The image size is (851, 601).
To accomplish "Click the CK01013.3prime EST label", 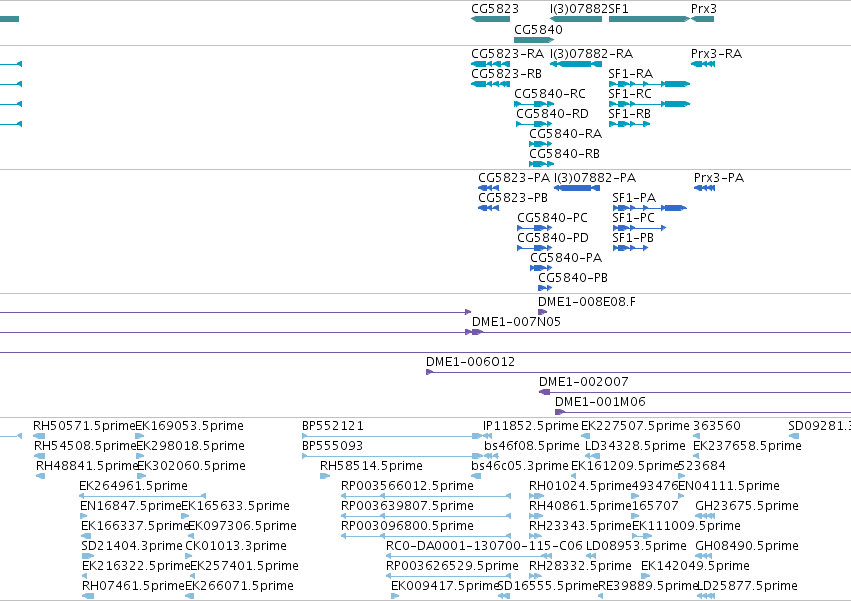I will [x=236, y=546].
